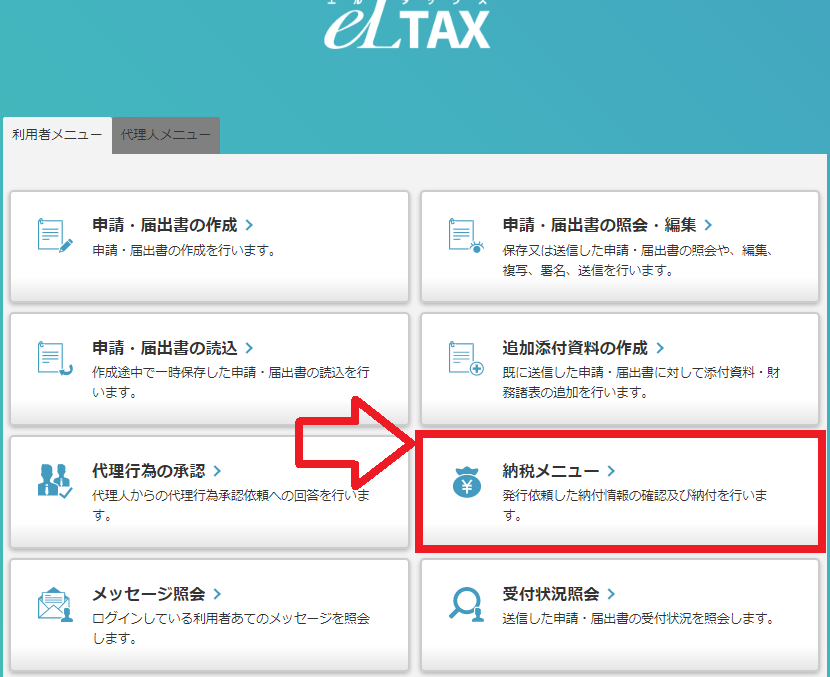The height and width of the screenshot is (677, 830).
Task: Click description starting 作成途中で一時保存した
Action: point(231,383)
